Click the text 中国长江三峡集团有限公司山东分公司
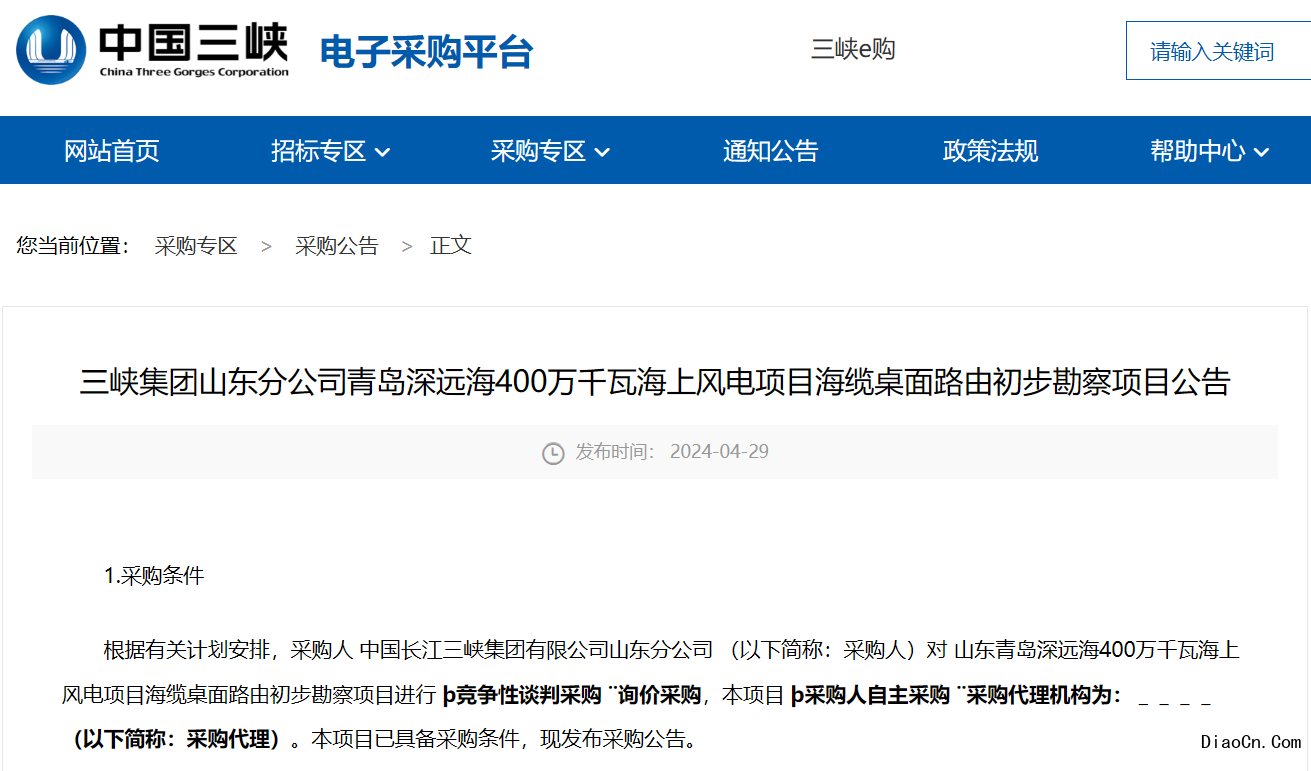Screen dimensions: 1311x771 tap(536, 651)
